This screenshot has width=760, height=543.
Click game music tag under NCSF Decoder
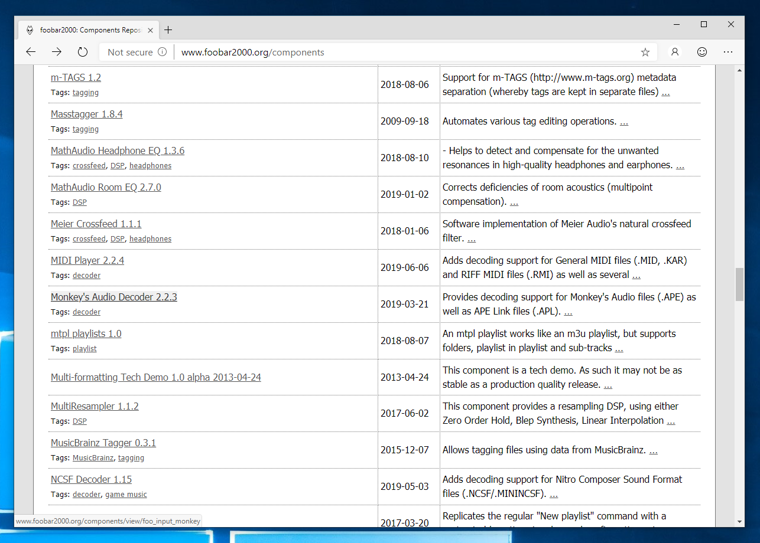(x=126, y=495)
